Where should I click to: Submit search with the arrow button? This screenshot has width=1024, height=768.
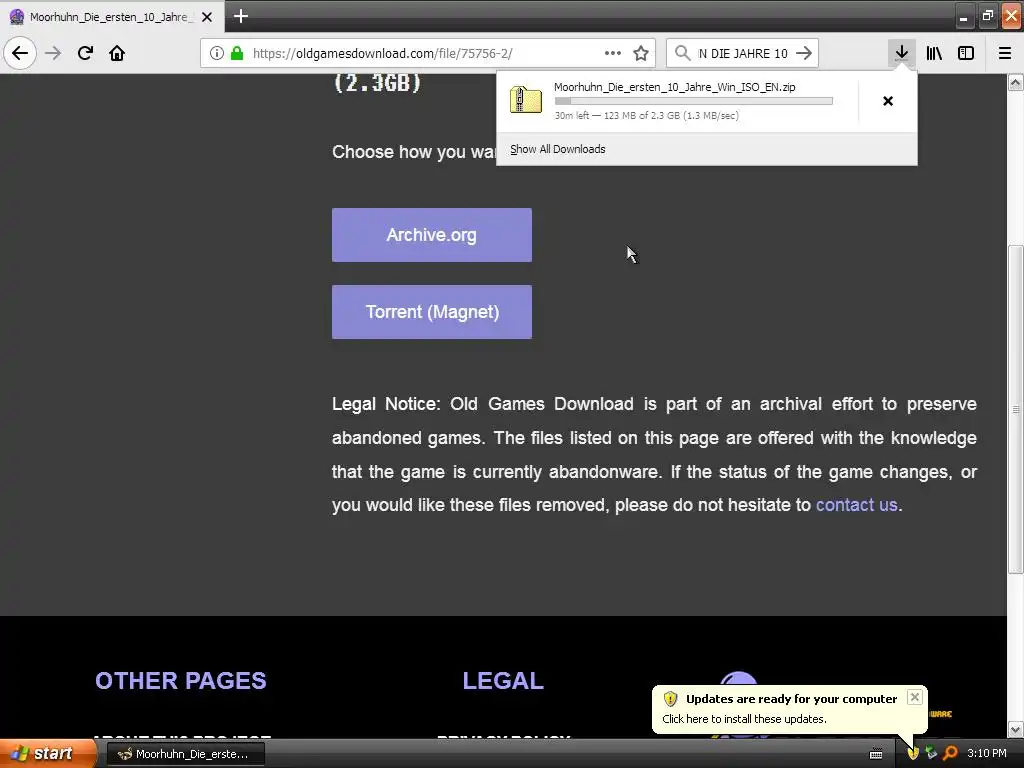coord(805,53)
